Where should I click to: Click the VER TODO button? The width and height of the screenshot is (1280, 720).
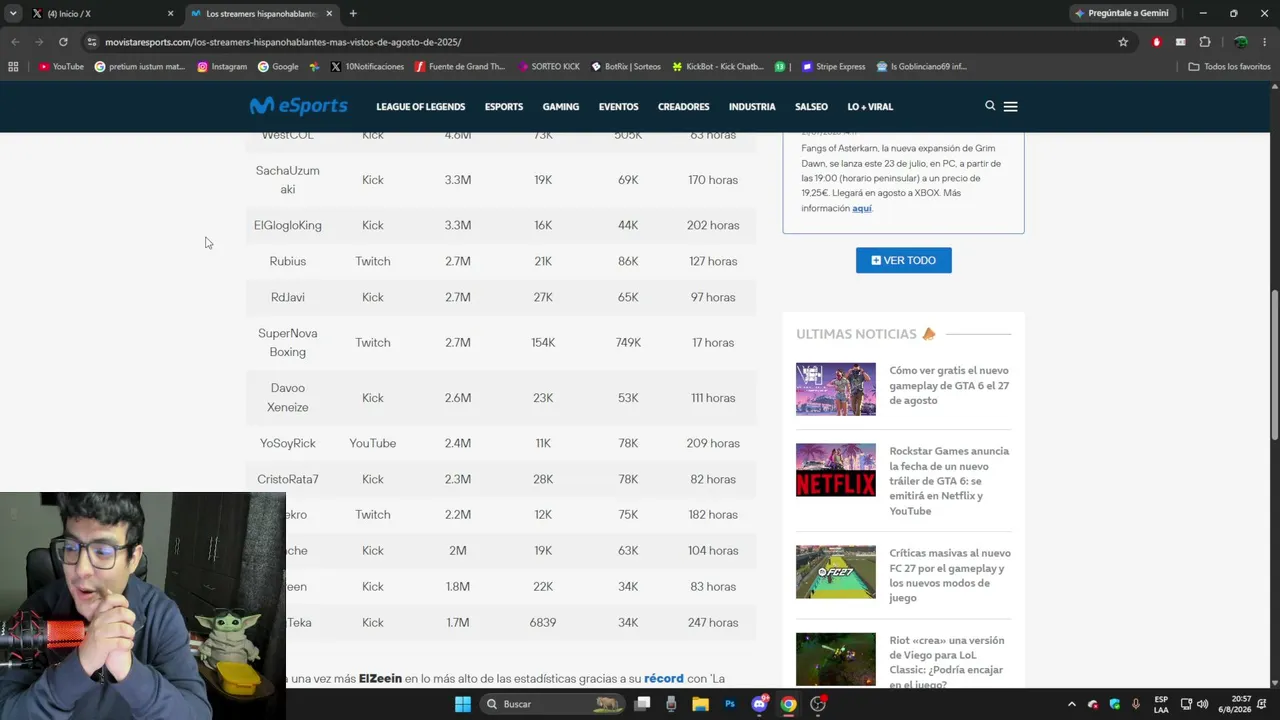click(x=904, y=260)
